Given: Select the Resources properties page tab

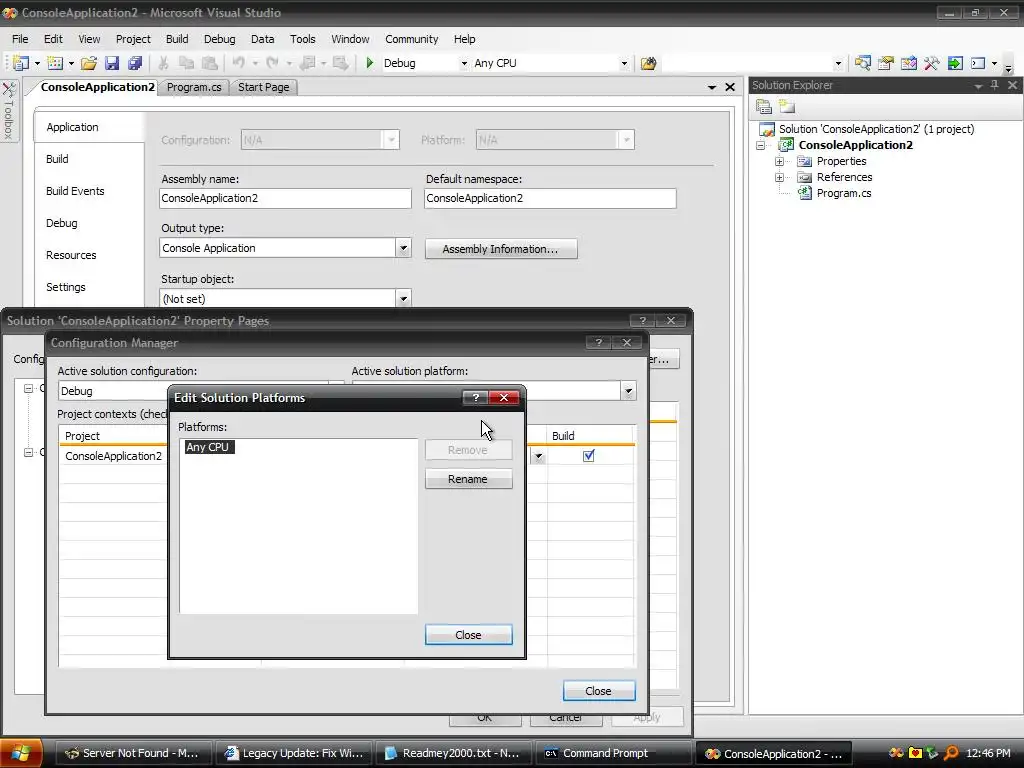Looking at the screenshot, I should 71,255.
